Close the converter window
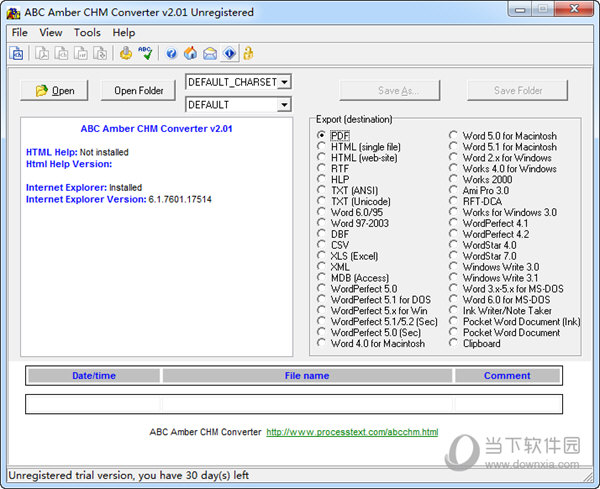Image resolution: width=600 pixels, height=489 pixels. (x=574, y=9)
